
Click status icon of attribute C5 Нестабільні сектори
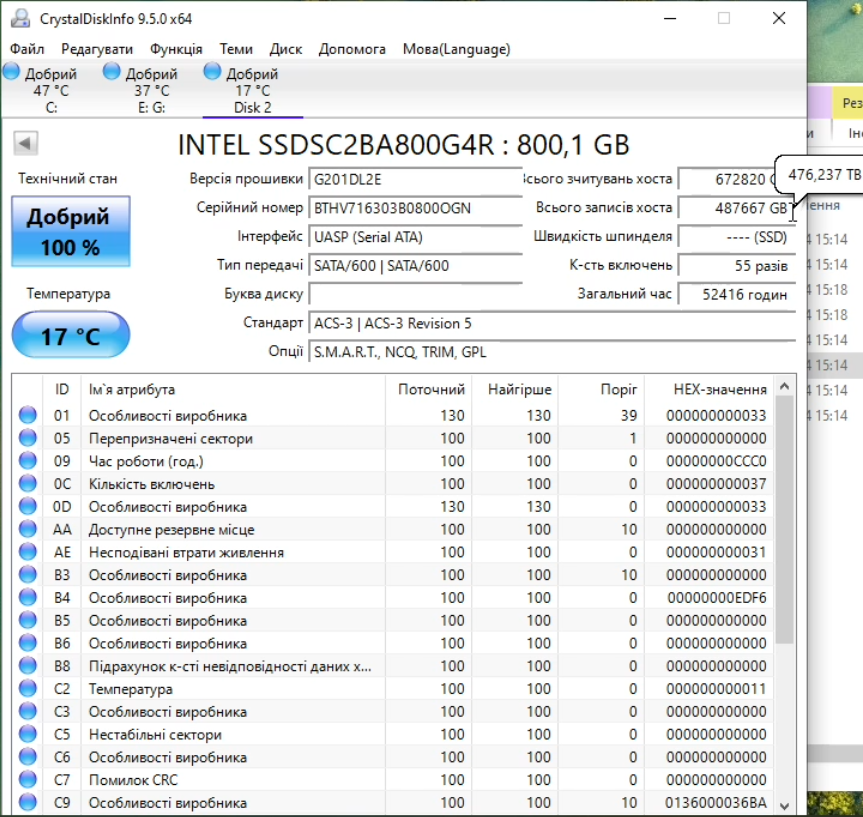pos(28,734)
